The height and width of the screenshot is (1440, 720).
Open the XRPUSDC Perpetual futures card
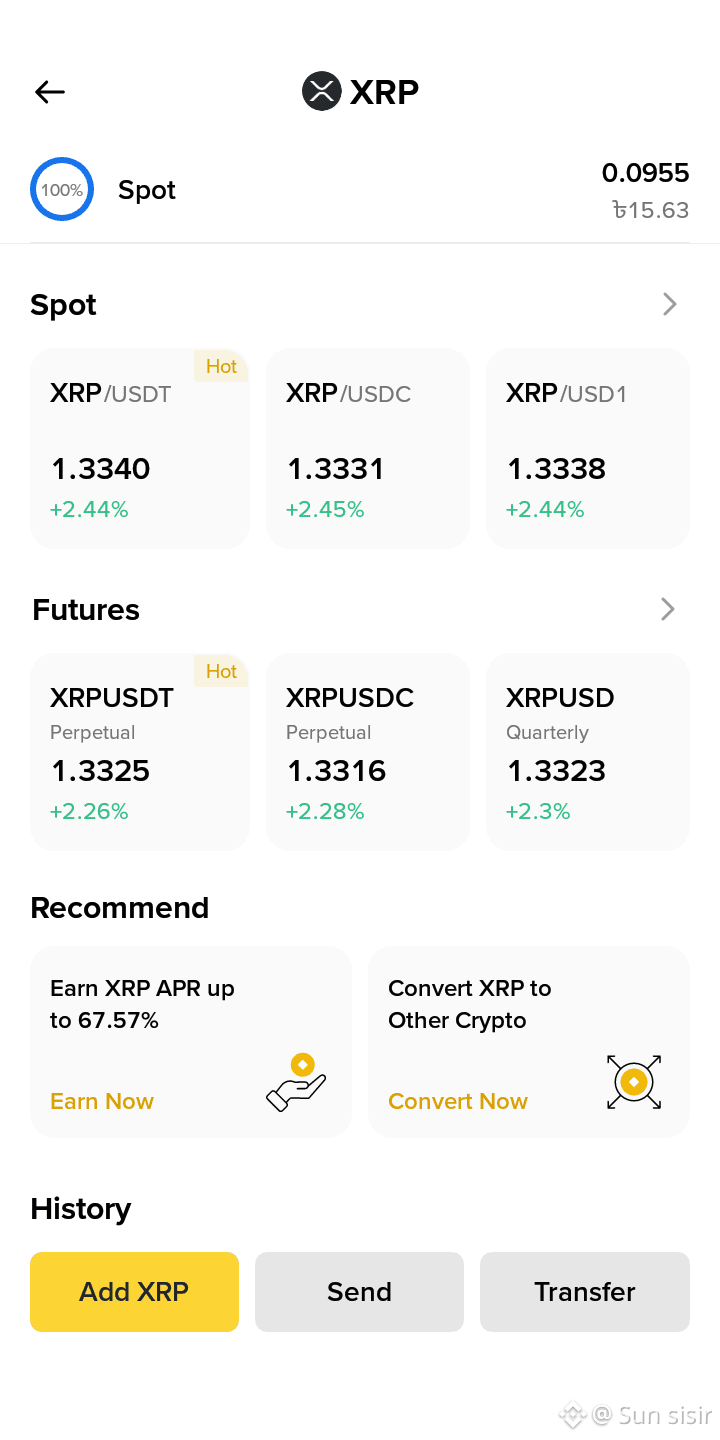pos(368,752)
